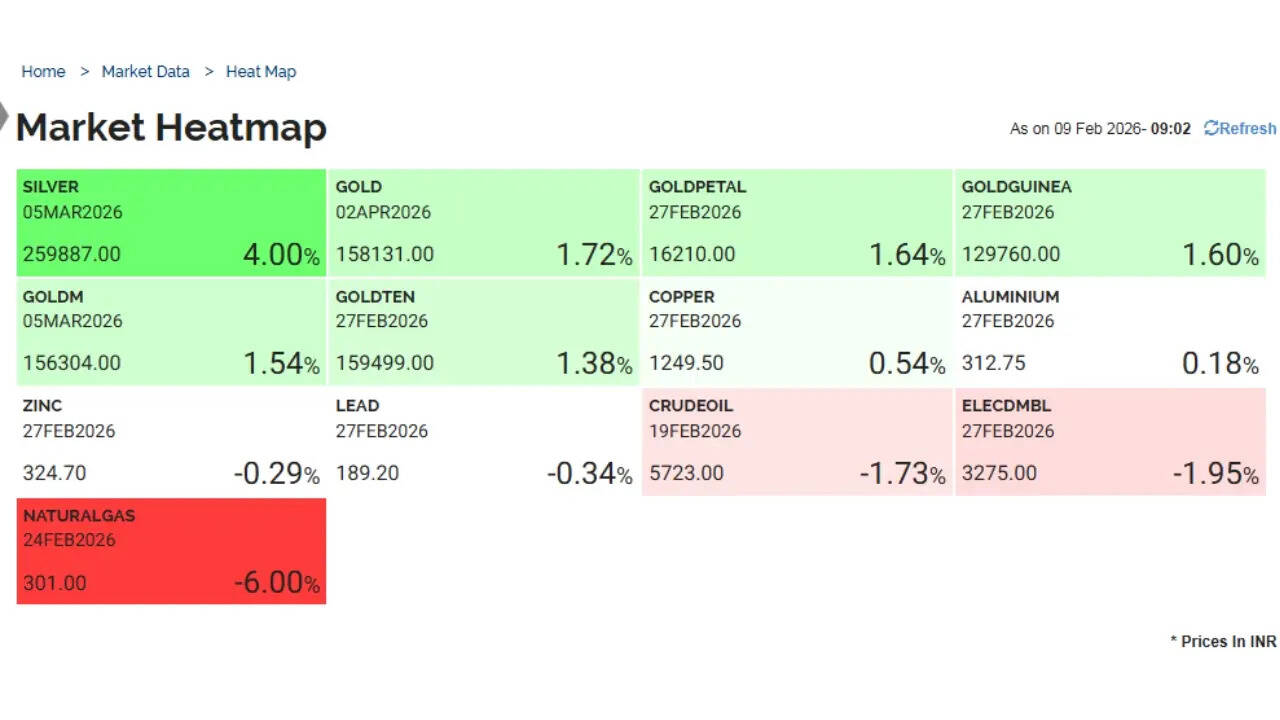Select the GOLD 02APR2026 heatmap tile
The height and width of the screenshot is (720, 1280).
click(x=484, y=222)
